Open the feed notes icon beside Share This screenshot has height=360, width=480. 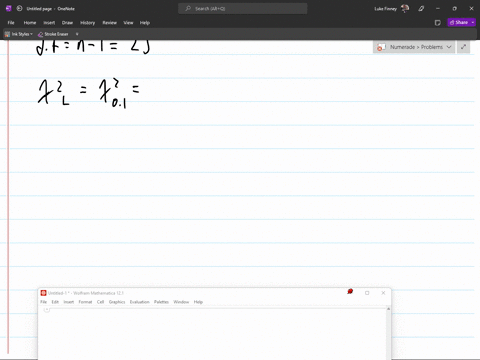[x=438, y=23]
